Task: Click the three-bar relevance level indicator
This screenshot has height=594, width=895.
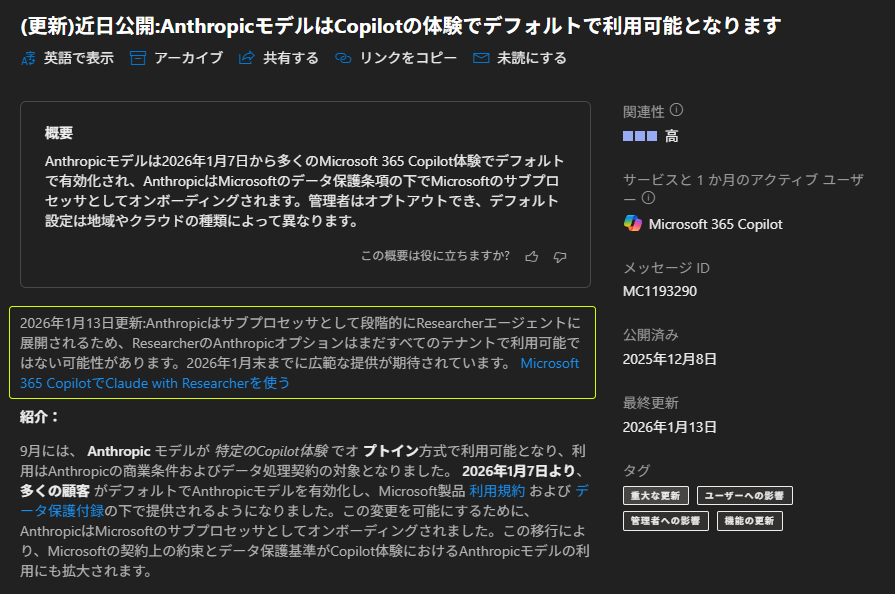Action: coord(640,136)
